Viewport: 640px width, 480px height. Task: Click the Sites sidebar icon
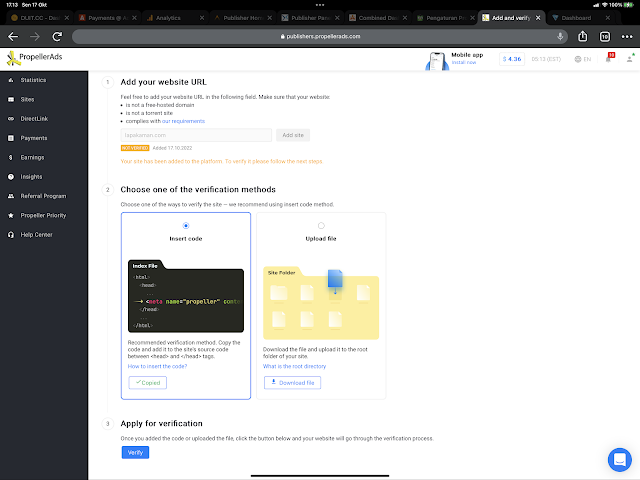point(11,100)
